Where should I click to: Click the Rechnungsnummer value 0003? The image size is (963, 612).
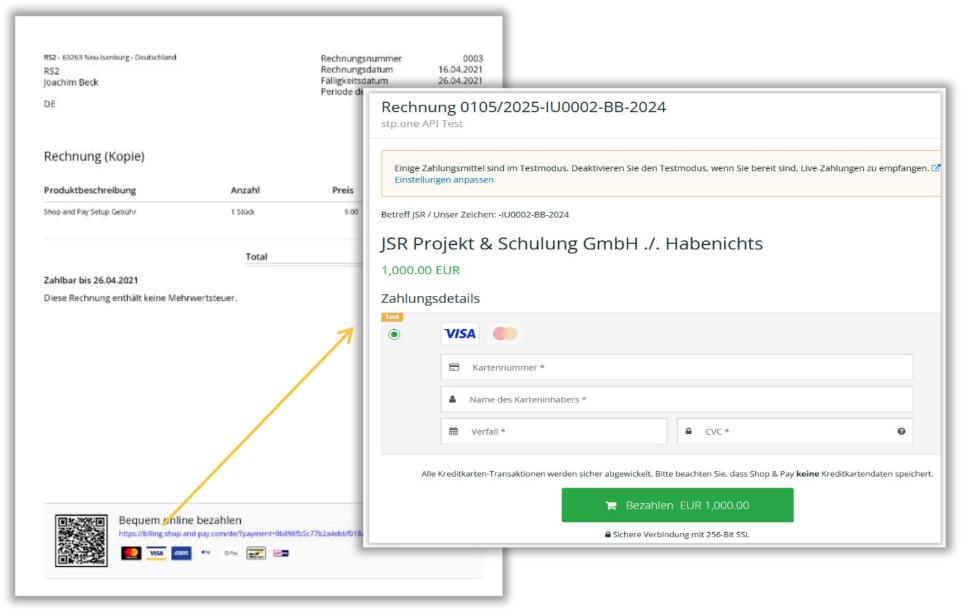tap(473, 58)
